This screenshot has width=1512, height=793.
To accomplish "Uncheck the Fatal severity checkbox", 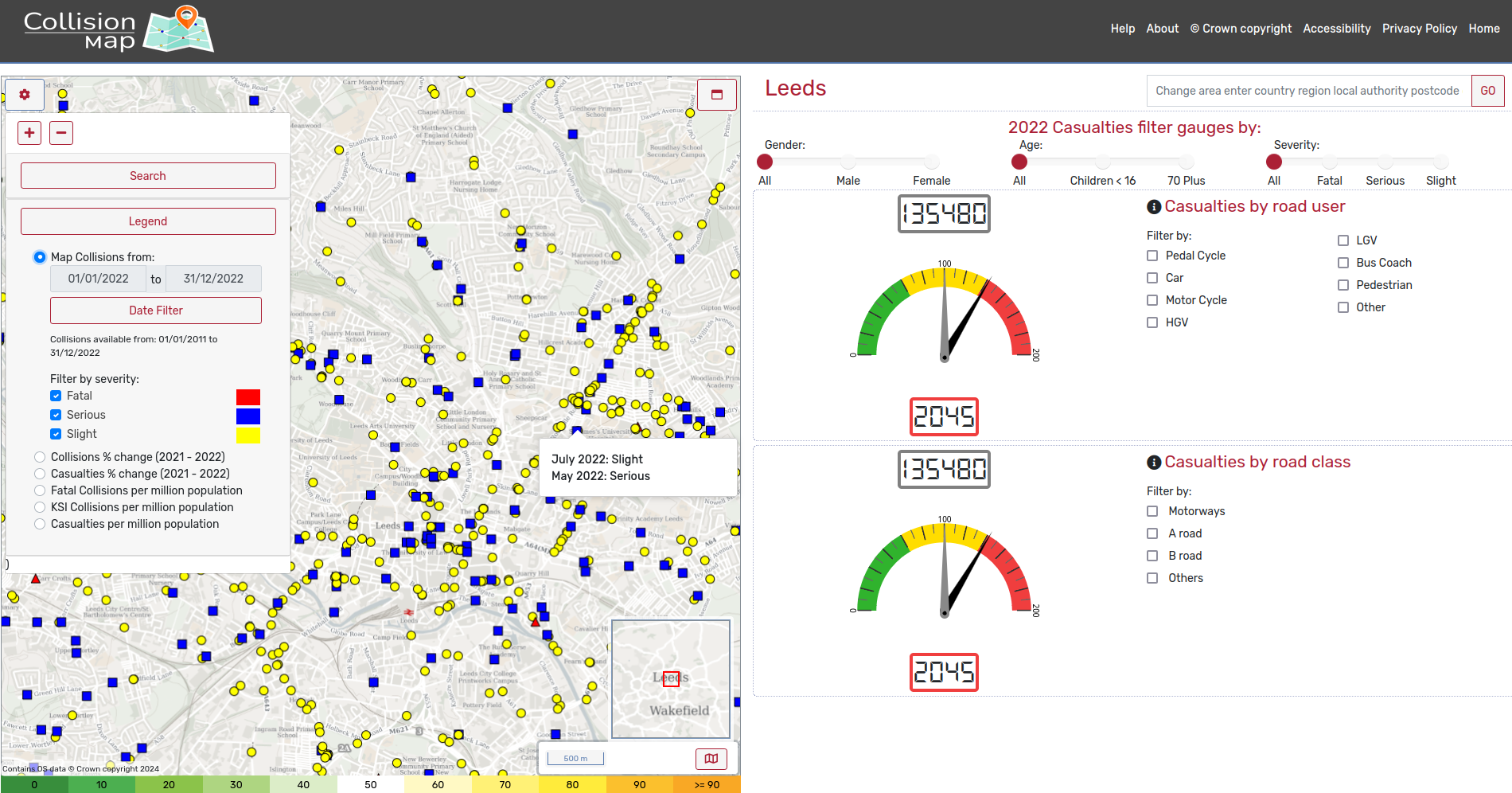I will pyautogui.click(x=56, y=396).
